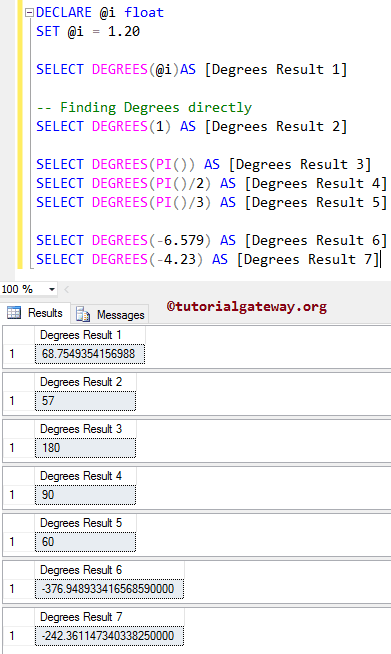Click the Degrees Result 4 column header
This screenshot has width=391, height=654.
(85, 476)
